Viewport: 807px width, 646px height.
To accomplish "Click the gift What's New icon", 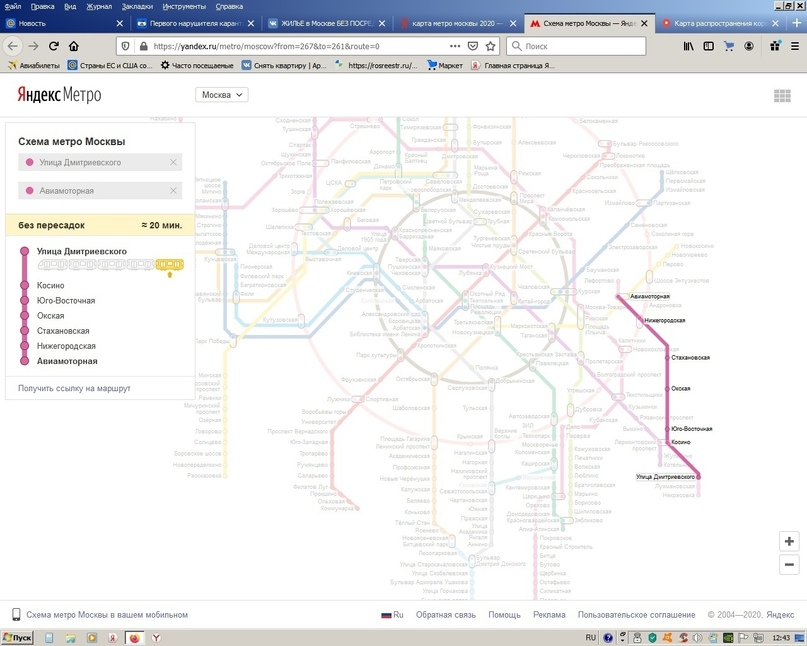I will (776, 46).
